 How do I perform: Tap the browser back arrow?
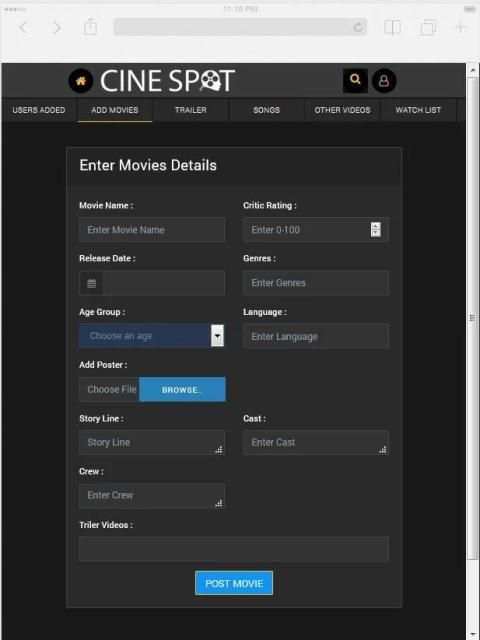point(24,28)
